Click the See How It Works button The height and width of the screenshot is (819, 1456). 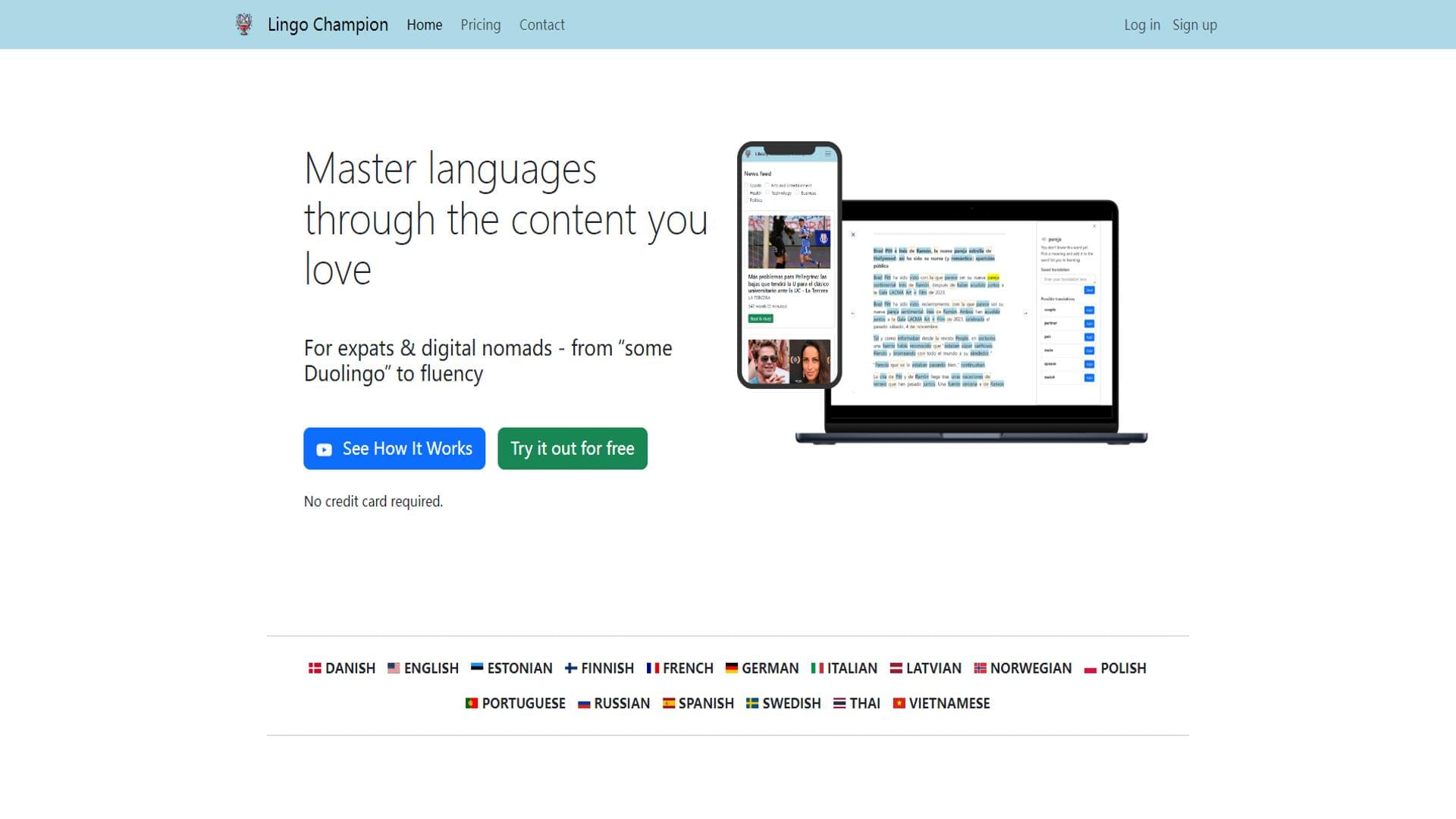(x=394, y=448)
